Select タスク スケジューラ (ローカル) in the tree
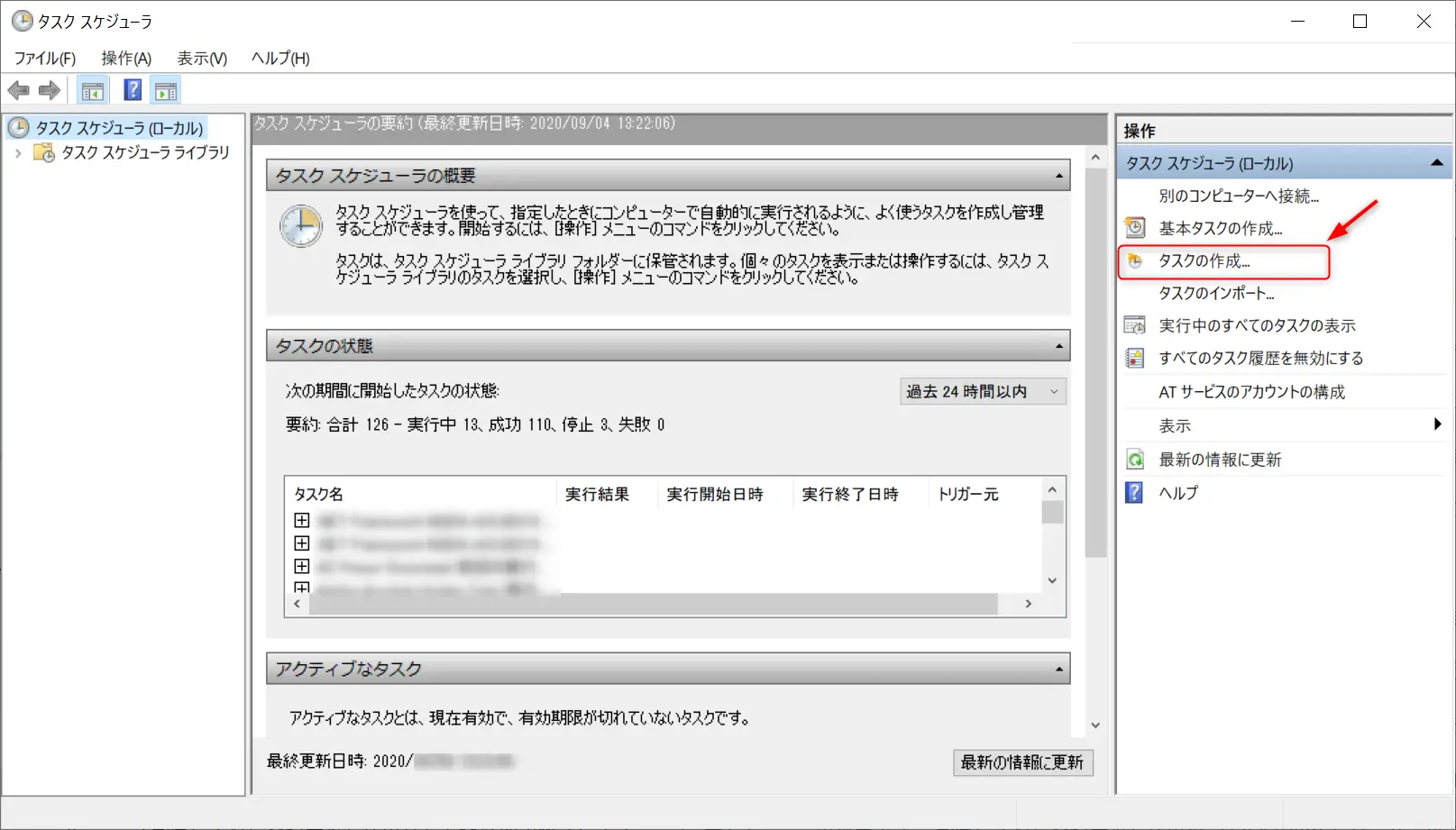 pyautogui.click(x=119, y=128)
